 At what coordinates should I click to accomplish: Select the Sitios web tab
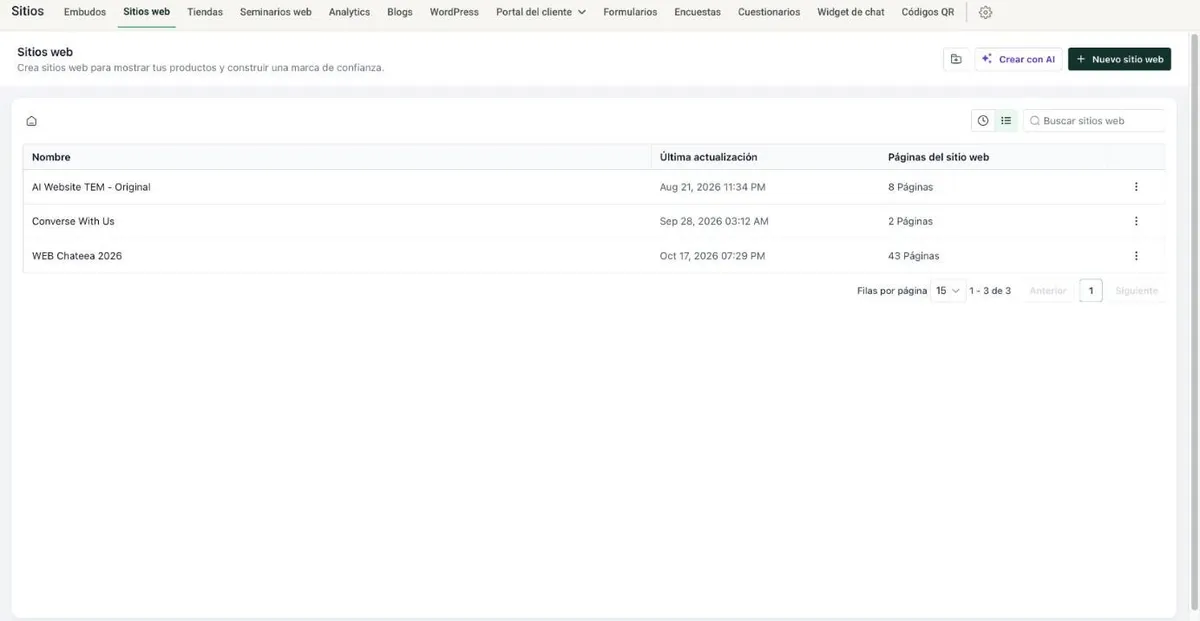pos(147,12)
